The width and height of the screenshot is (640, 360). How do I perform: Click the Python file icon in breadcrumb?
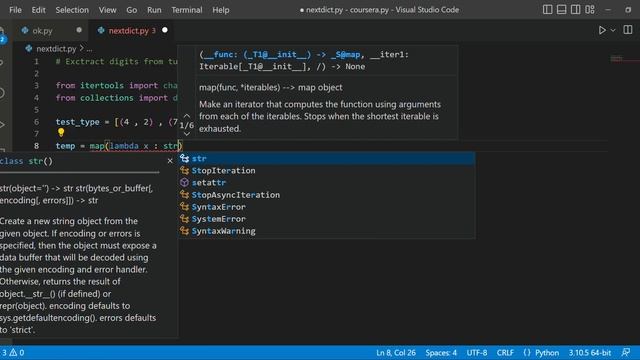29,49
